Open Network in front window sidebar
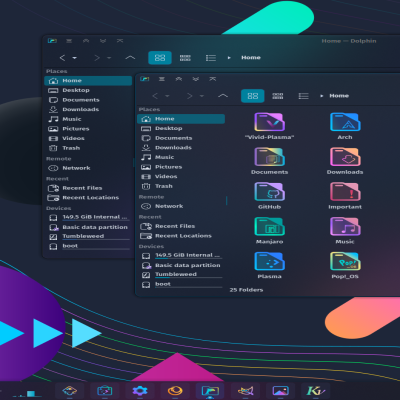This screenshot has height=400, width=400. coord(181,206)
